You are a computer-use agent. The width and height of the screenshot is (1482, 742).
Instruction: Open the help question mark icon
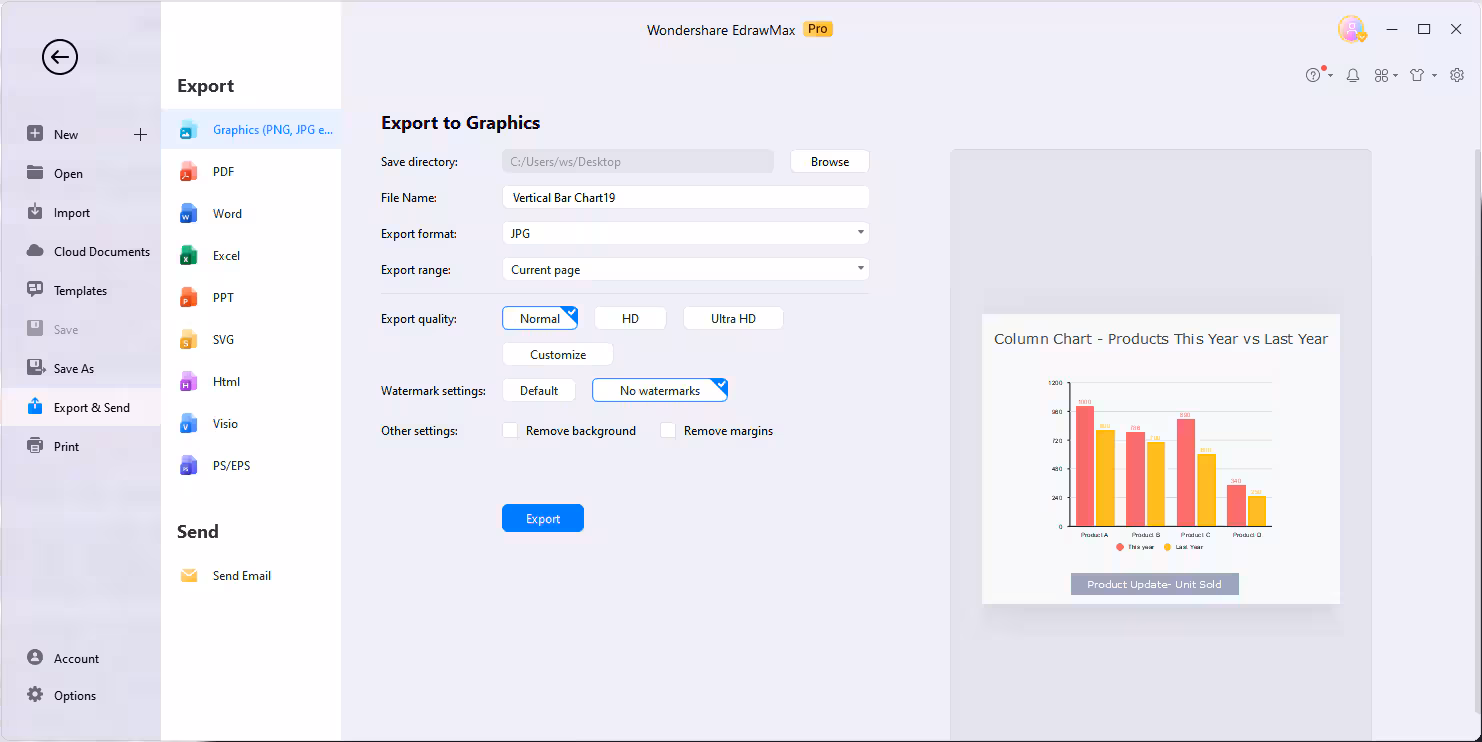point(1314,75)
